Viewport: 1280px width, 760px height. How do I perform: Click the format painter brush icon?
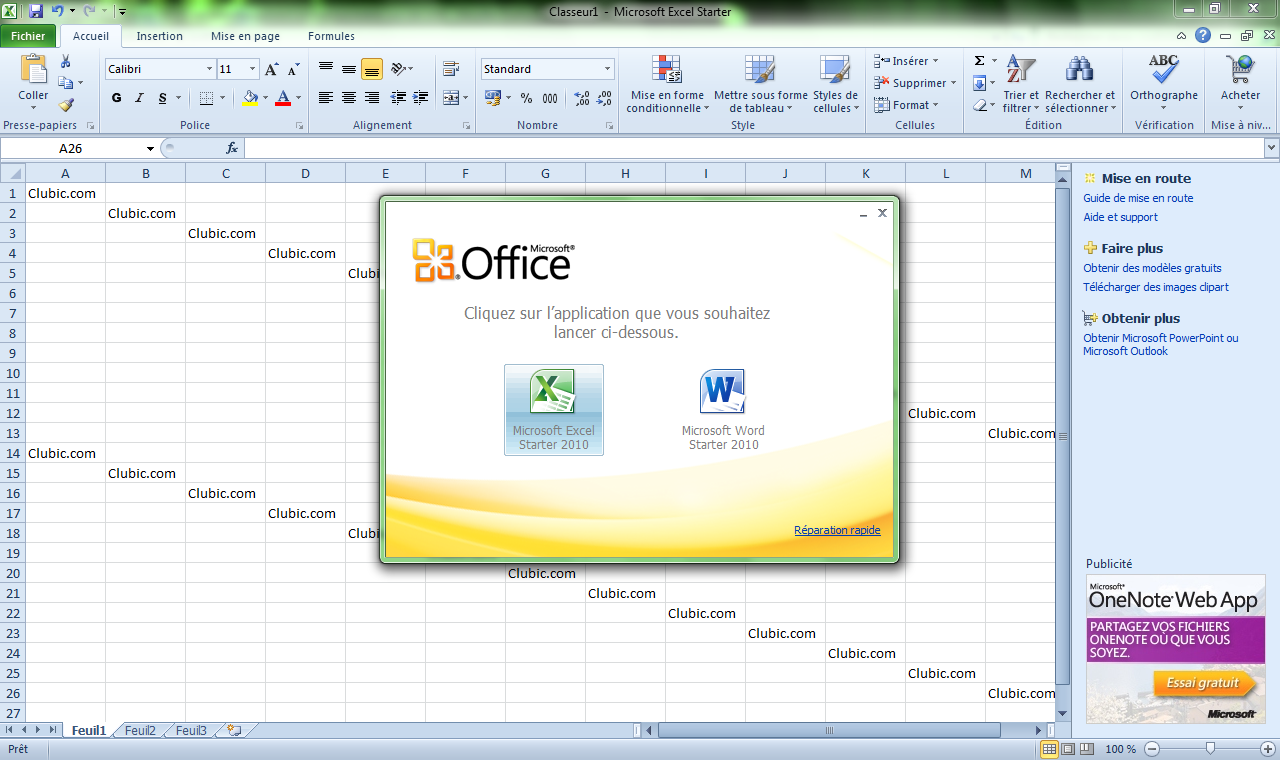pos(66,104)
